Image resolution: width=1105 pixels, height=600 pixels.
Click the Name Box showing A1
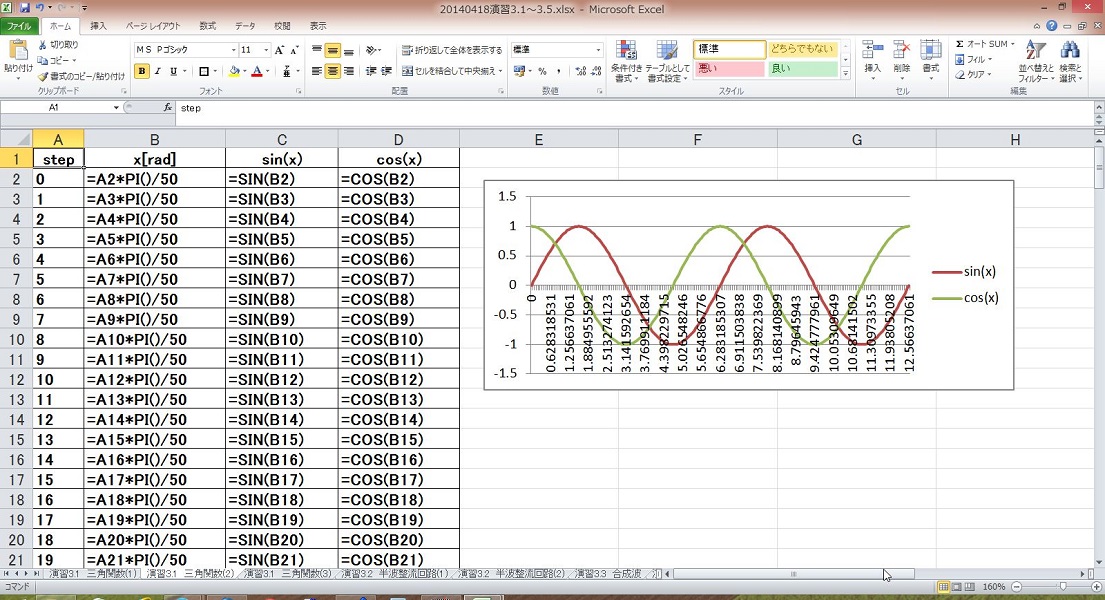[55, 107]
